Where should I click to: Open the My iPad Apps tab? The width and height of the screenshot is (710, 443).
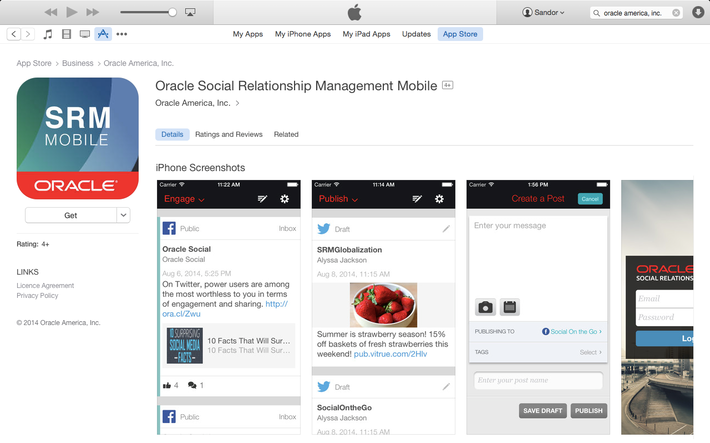point(366,34)
